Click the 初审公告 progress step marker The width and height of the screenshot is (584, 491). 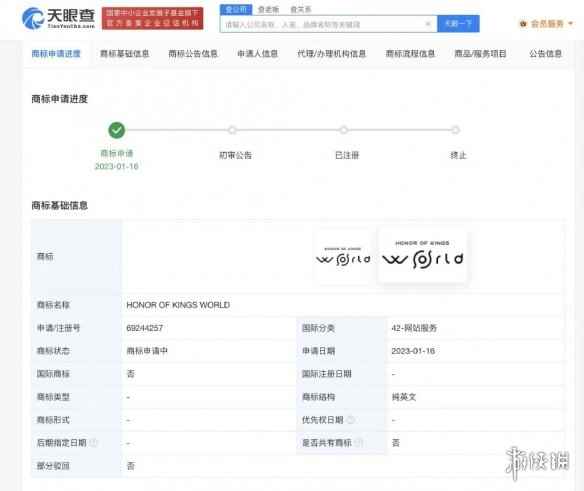232,130
